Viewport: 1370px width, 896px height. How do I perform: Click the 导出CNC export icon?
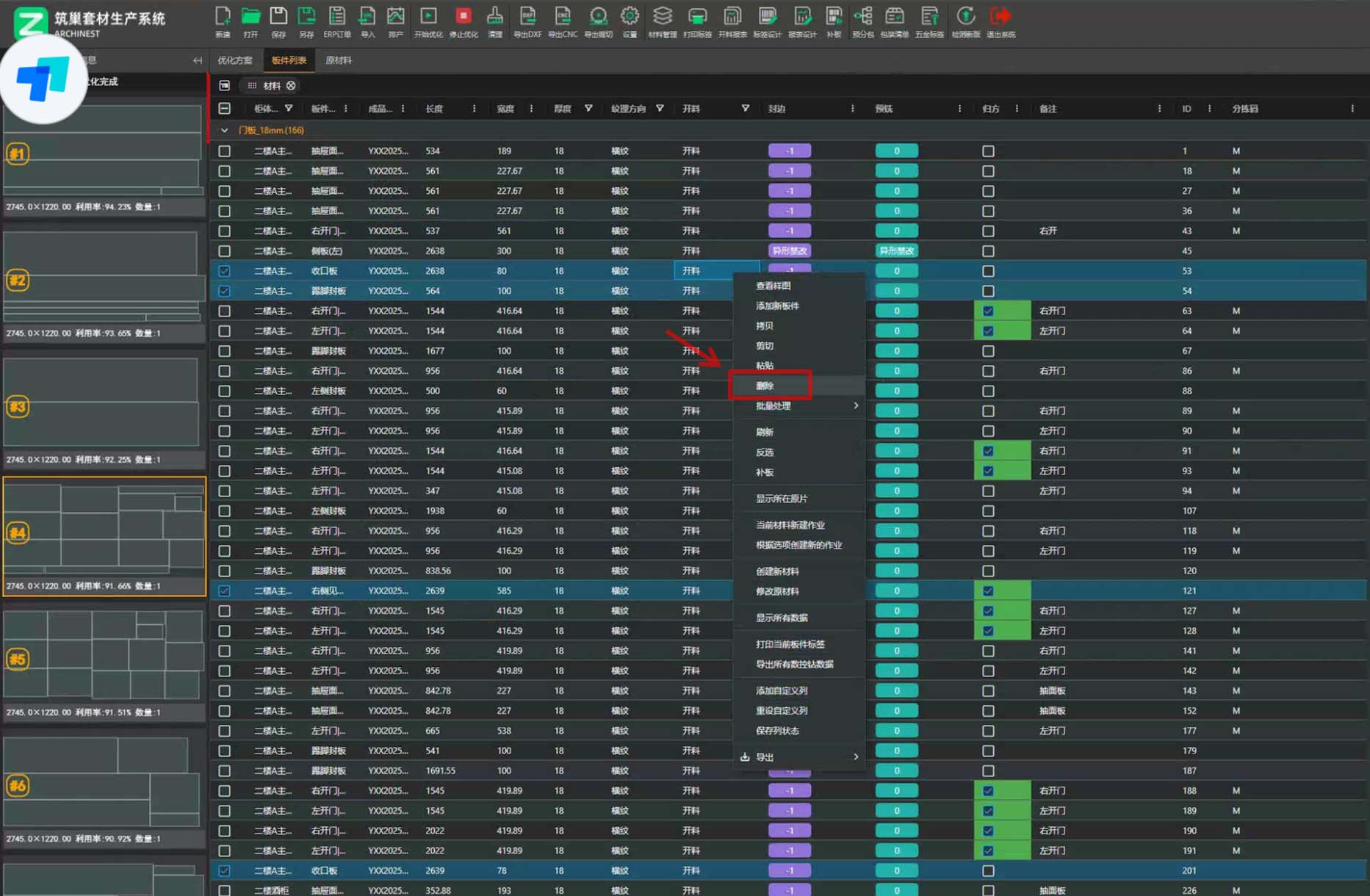coord(562,17)
